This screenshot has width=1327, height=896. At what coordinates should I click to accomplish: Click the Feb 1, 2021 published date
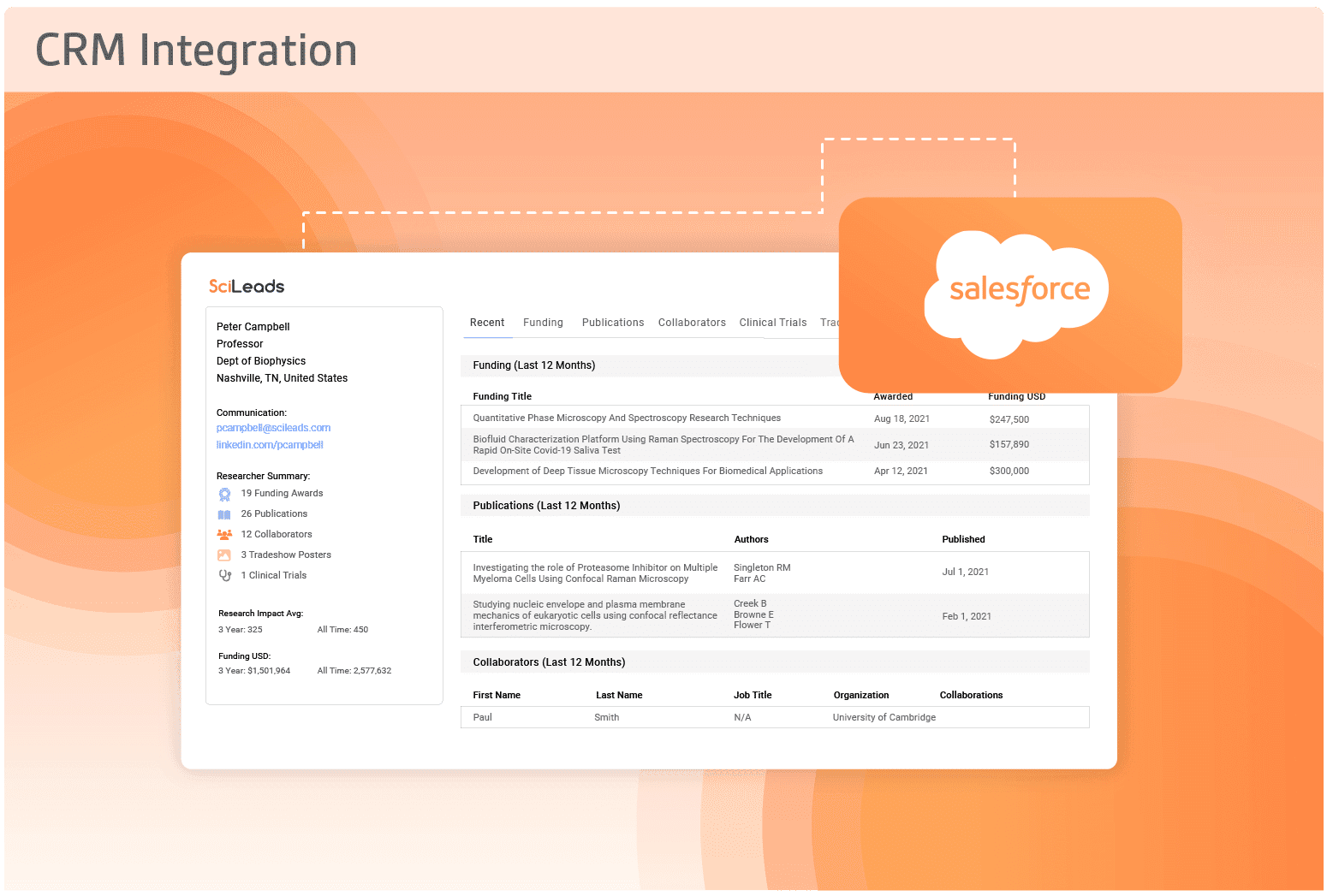(967, 617)
